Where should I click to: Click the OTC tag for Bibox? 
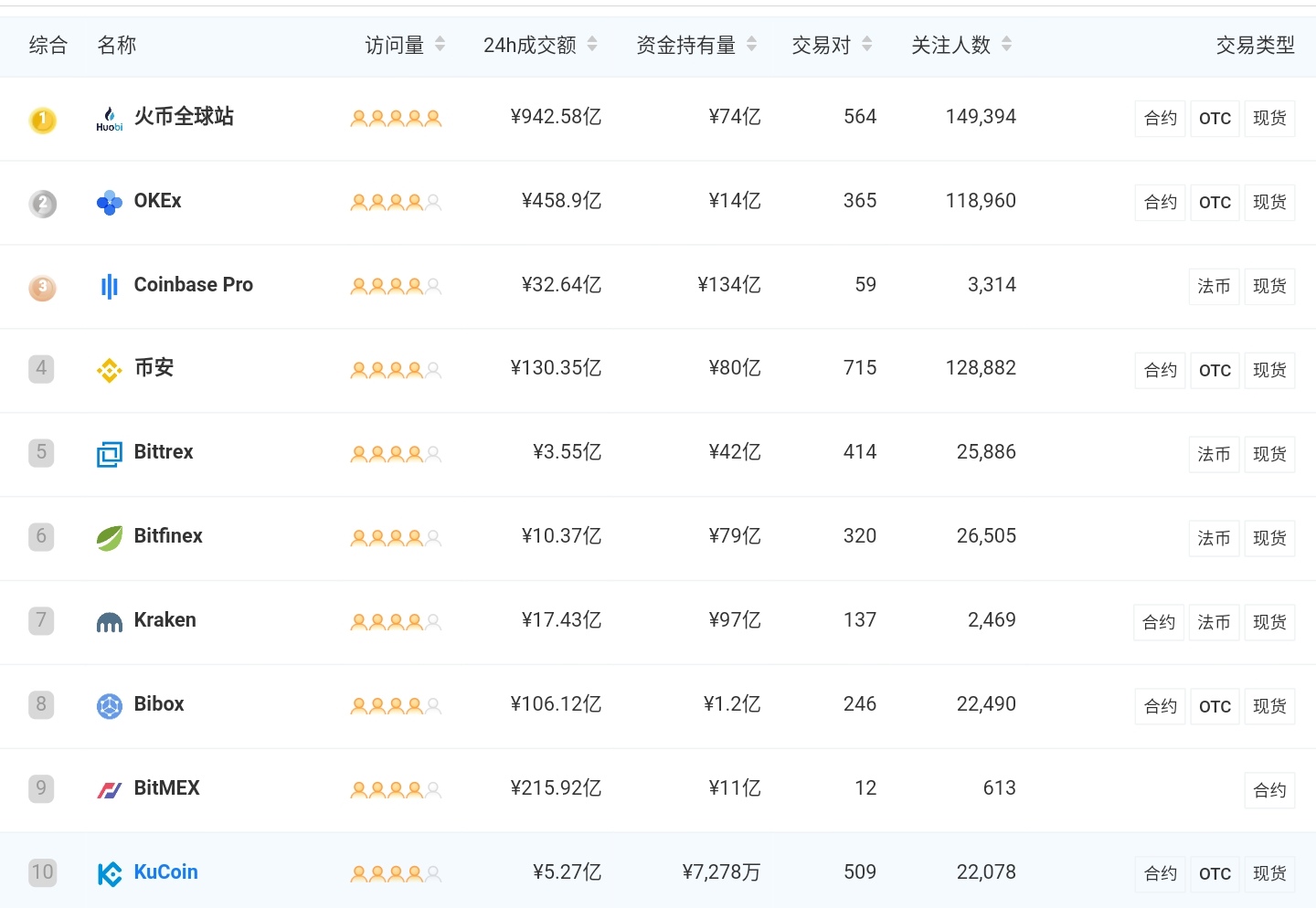pyautogui.click(x=1215, y=706)
